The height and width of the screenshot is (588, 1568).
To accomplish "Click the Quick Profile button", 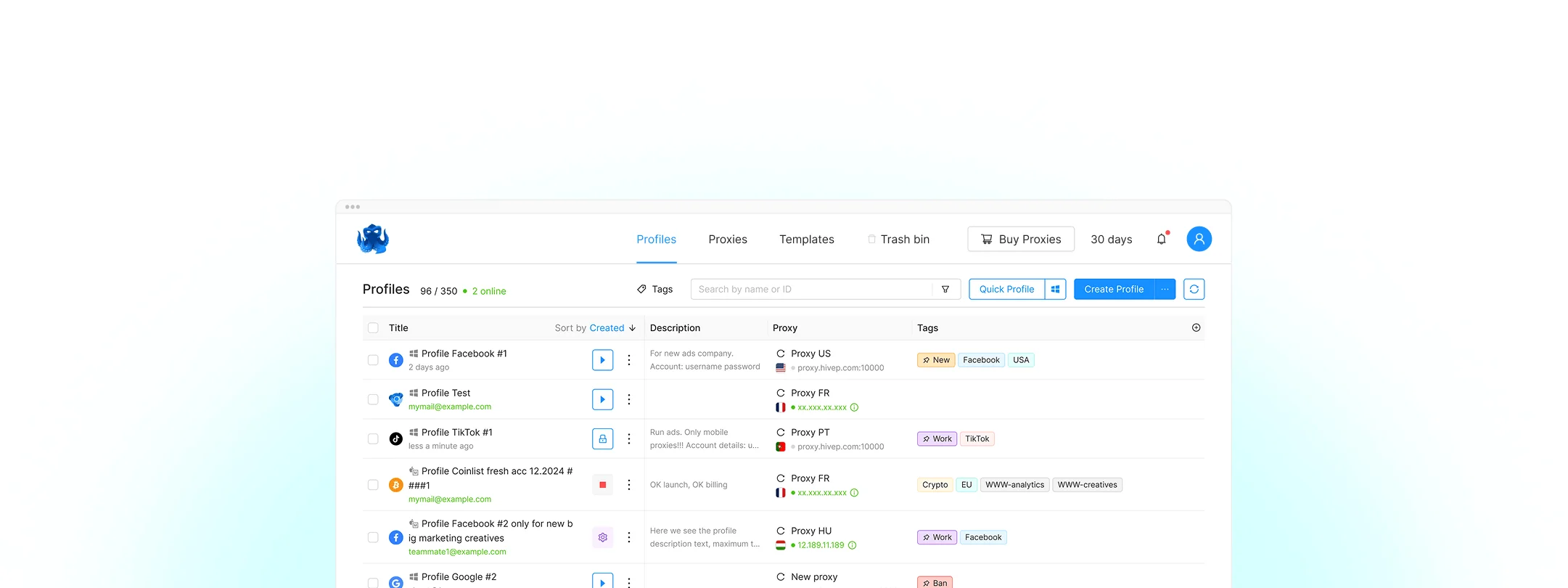I will click(x=1006, y=289).
